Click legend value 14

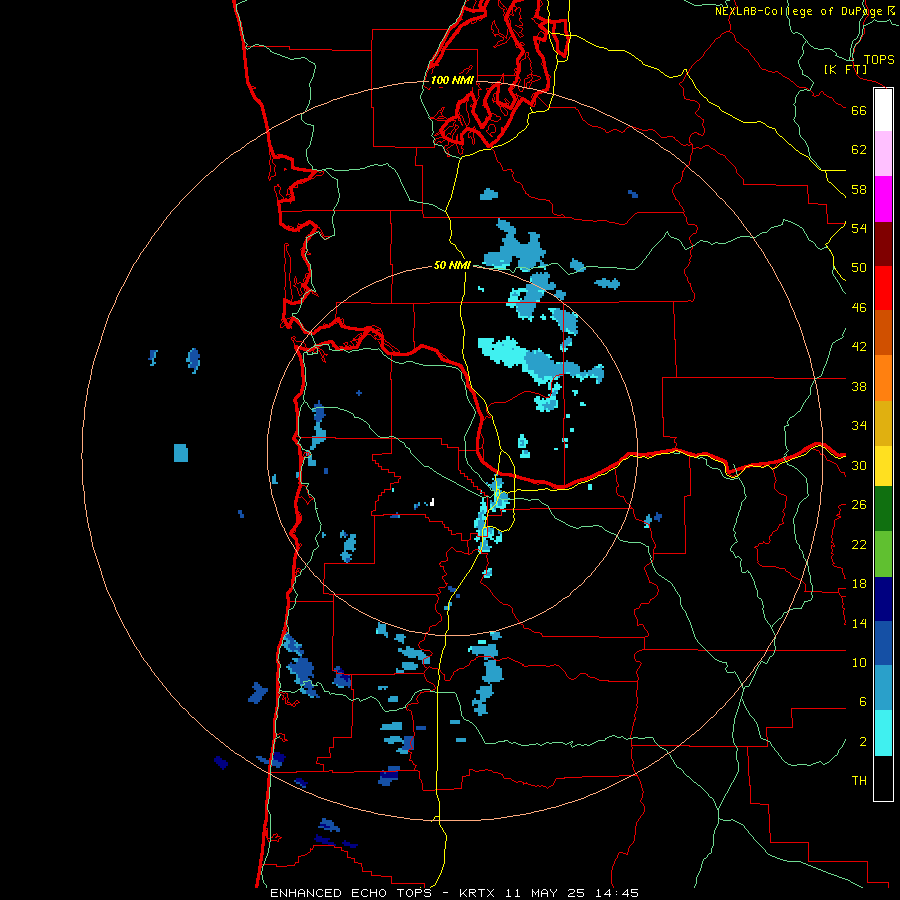pos(859,623)
